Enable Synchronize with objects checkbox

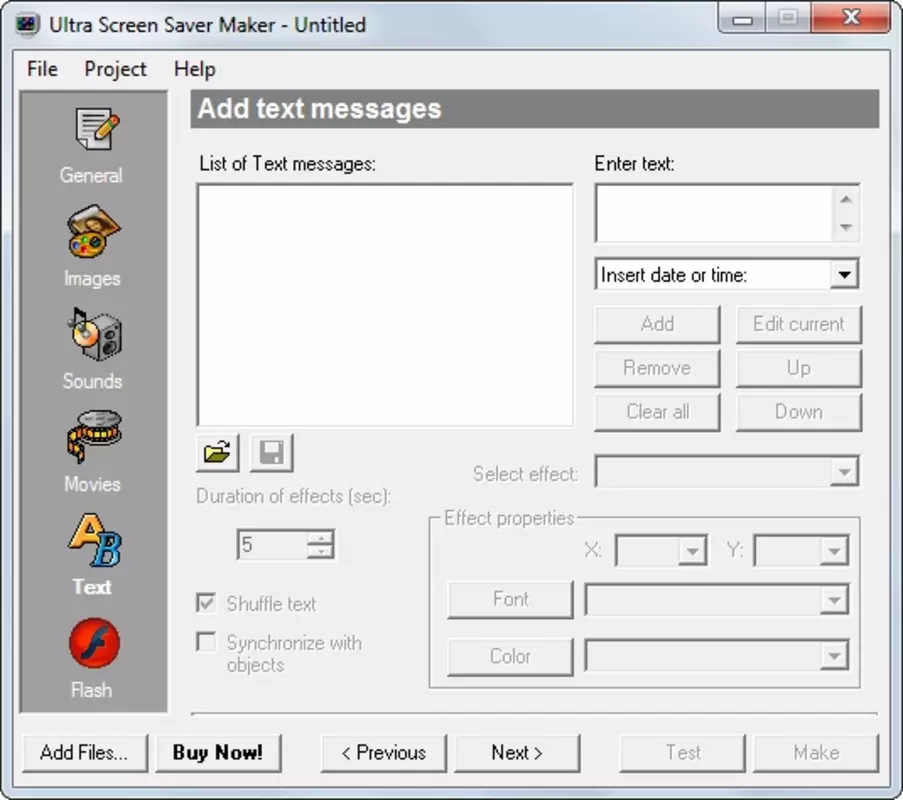tap(206, 642)
